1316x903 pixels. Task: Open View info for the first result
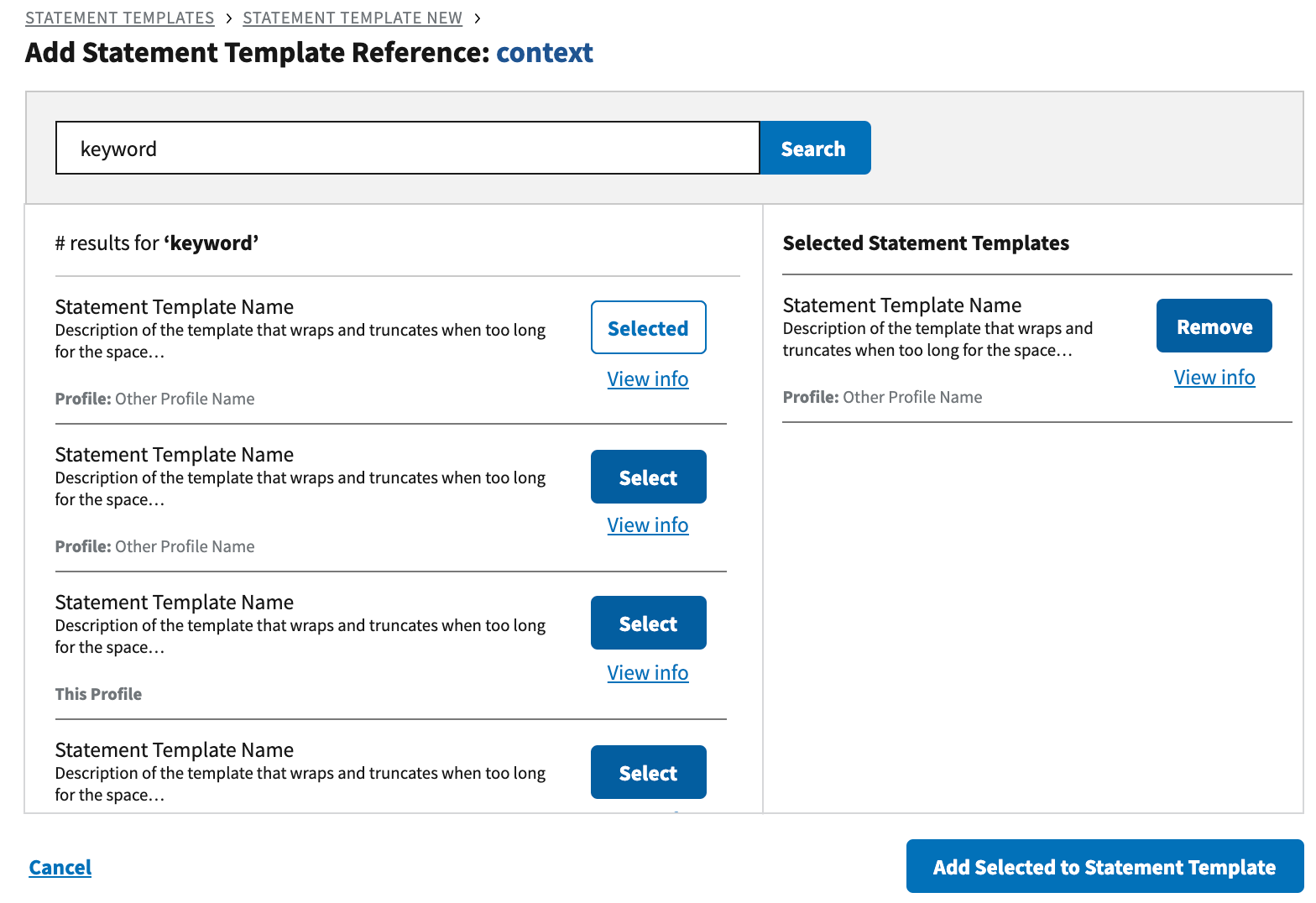pyautogui.click(x=648, y=379)
